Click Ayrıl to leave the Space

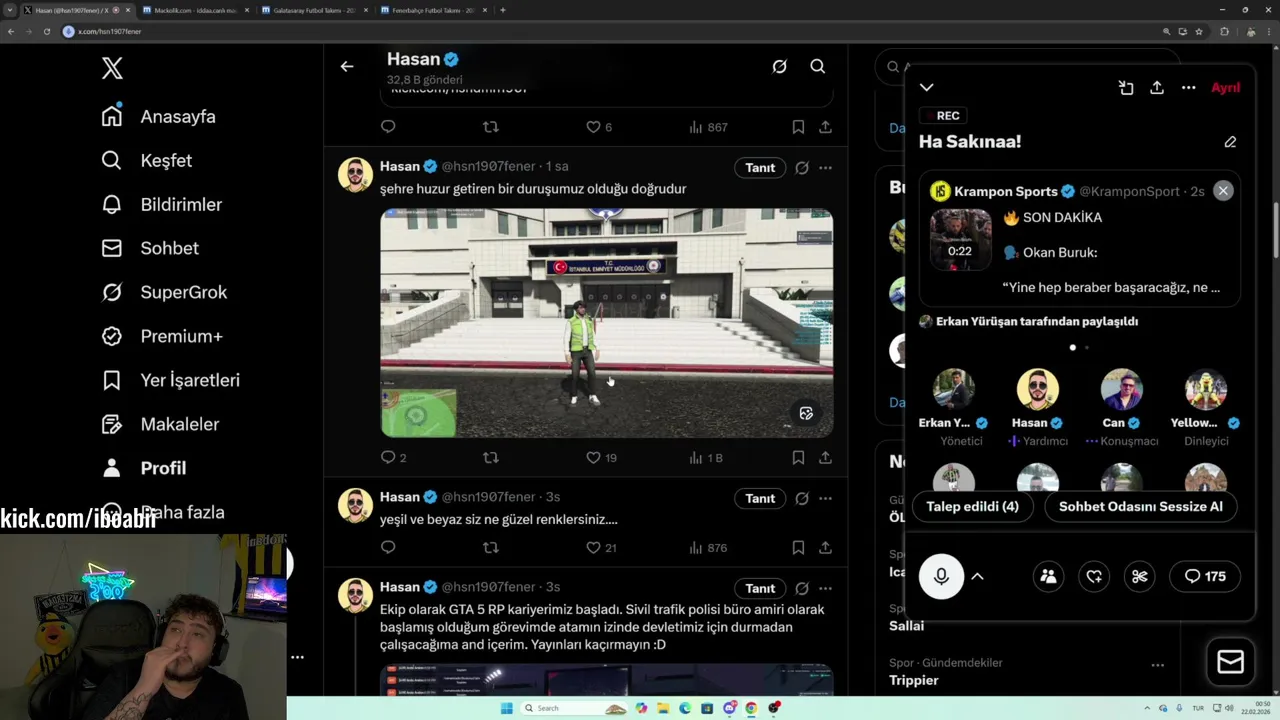[1225, 87]
